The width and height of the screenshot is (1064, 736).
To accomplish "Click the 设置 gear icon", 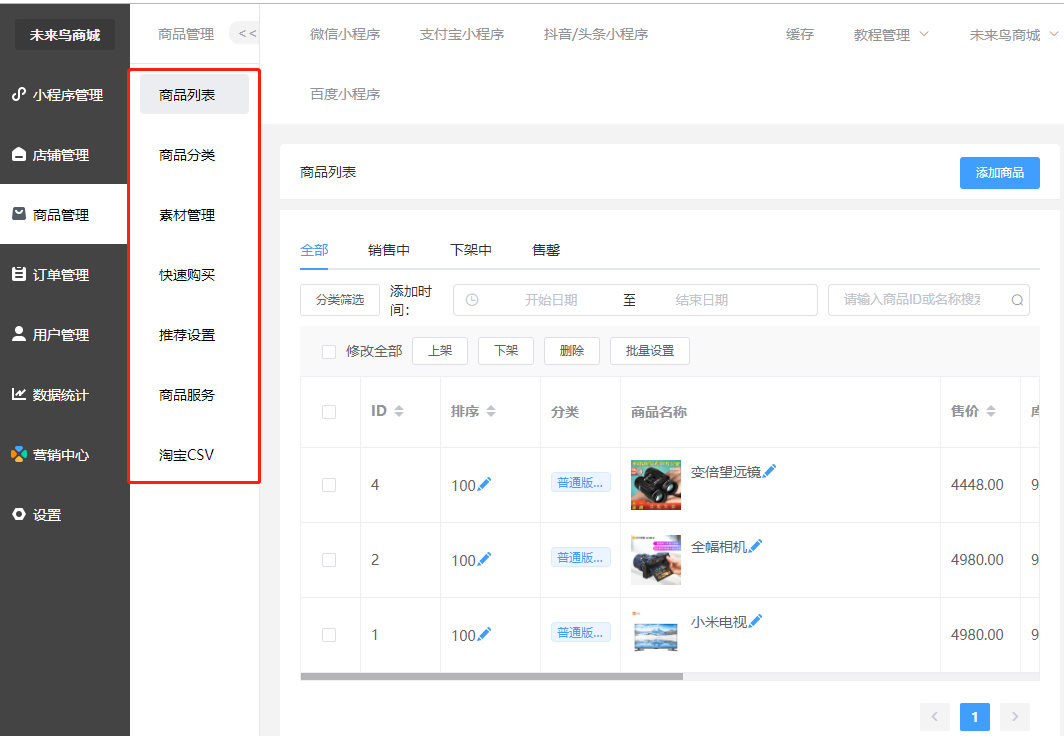I will tap(18, 515).
